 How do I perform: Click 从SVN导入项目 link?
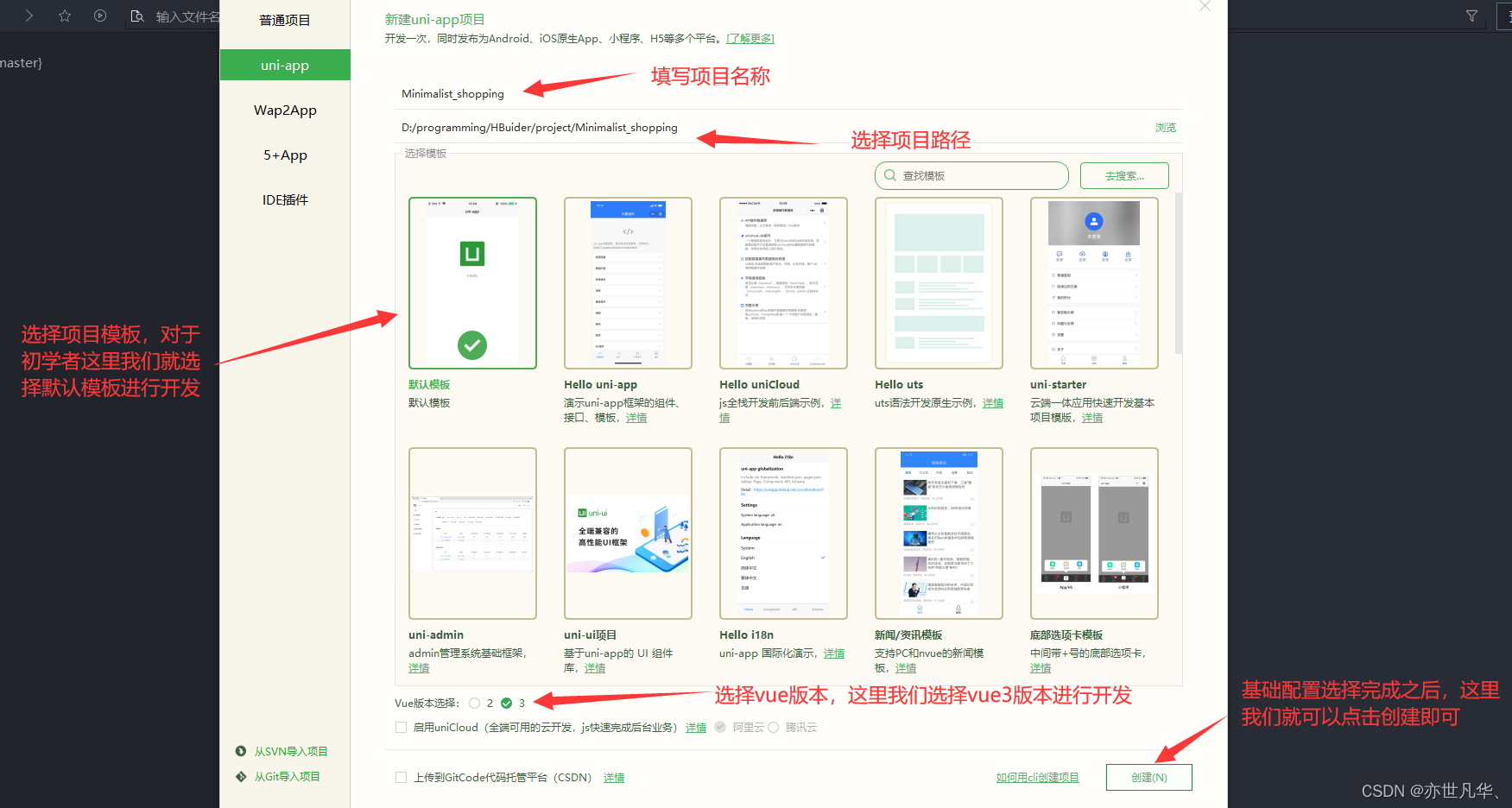point(291,751)
